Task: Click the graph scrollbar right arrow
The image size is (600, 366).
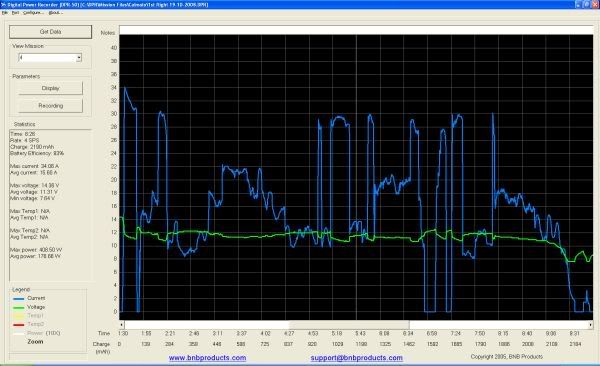Action: click(590, 325)
